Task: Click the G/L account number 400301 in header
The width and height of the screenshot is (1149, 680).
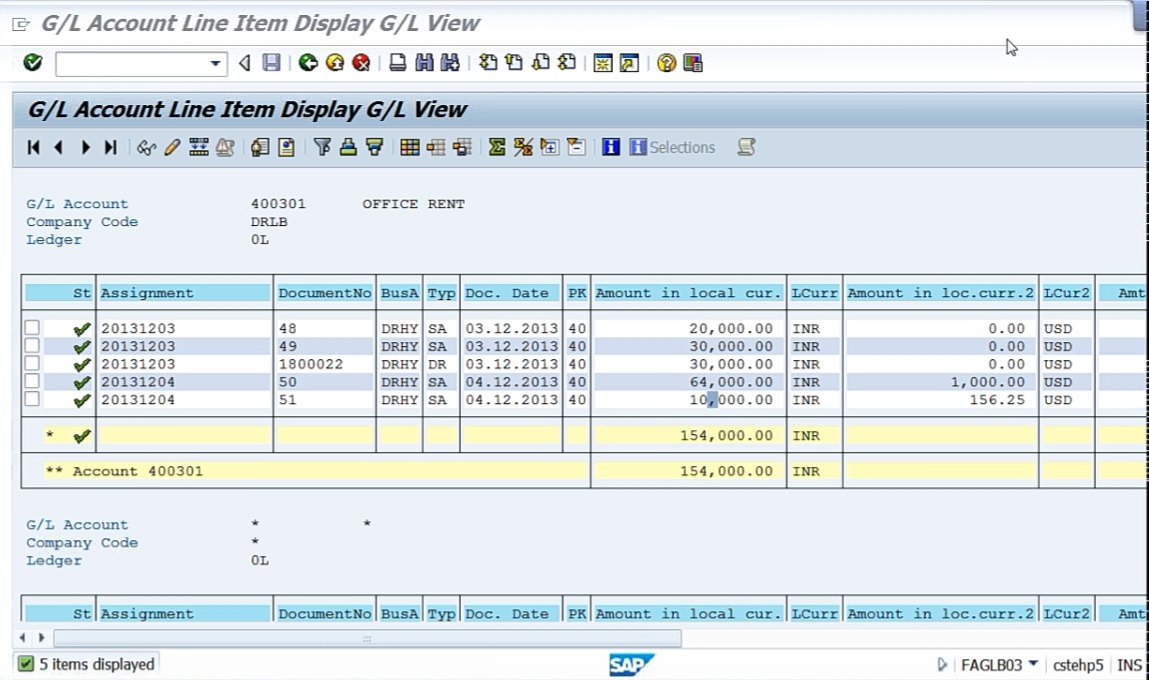Action: [278, 204]
